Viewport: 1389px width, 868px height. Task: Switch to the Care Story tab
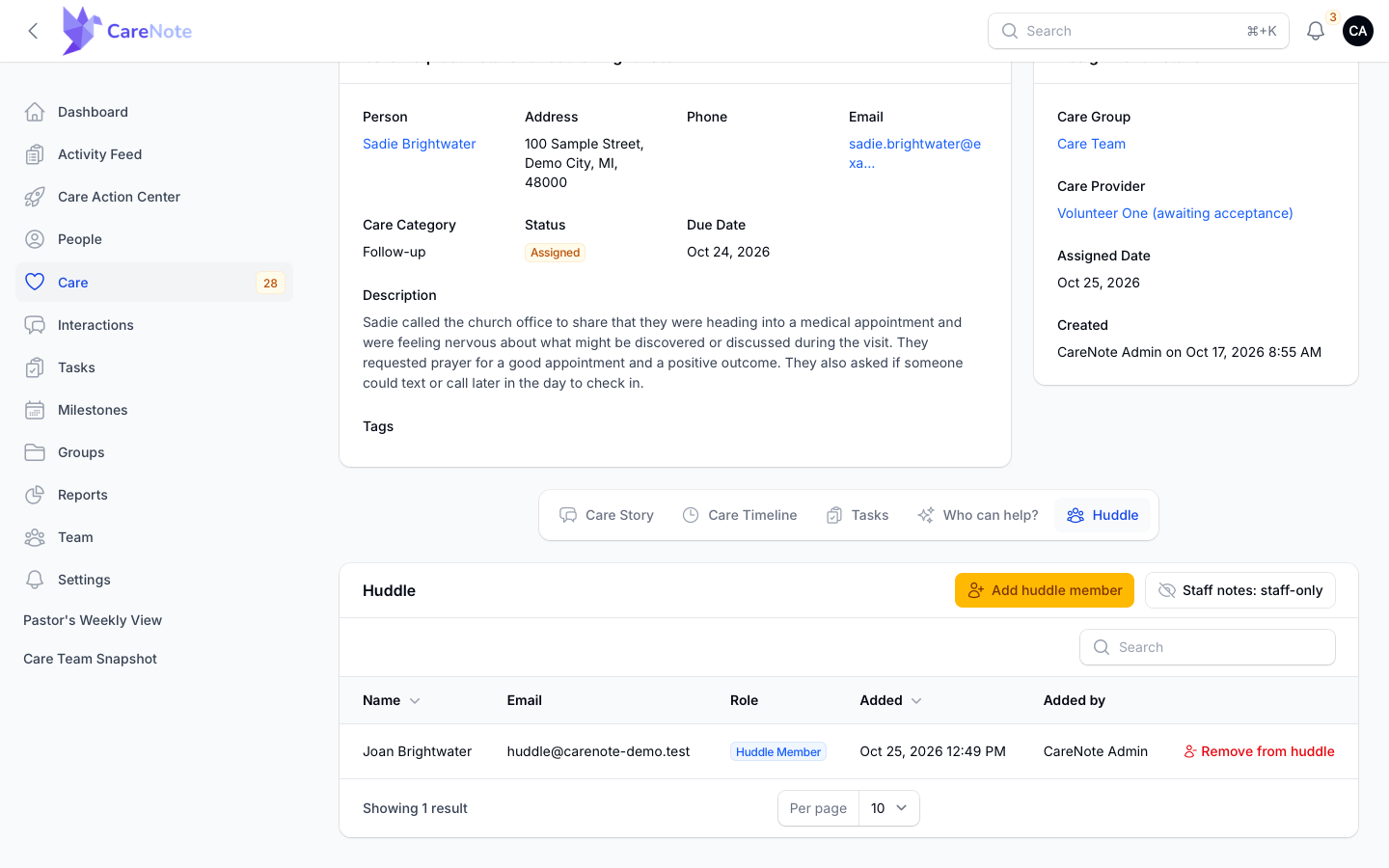pos(607,515)
